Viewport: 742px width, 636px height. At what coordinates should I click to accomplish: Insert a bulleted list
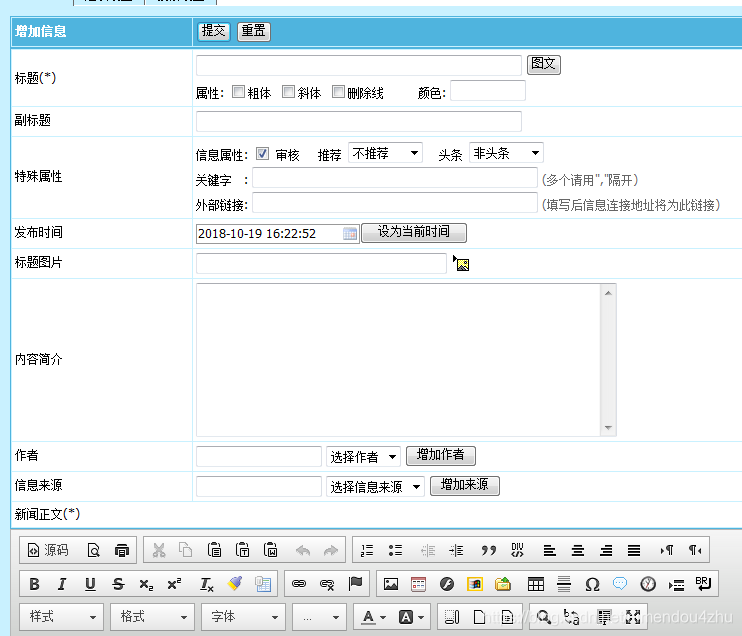pyautogui.click(x=395, y=550)
